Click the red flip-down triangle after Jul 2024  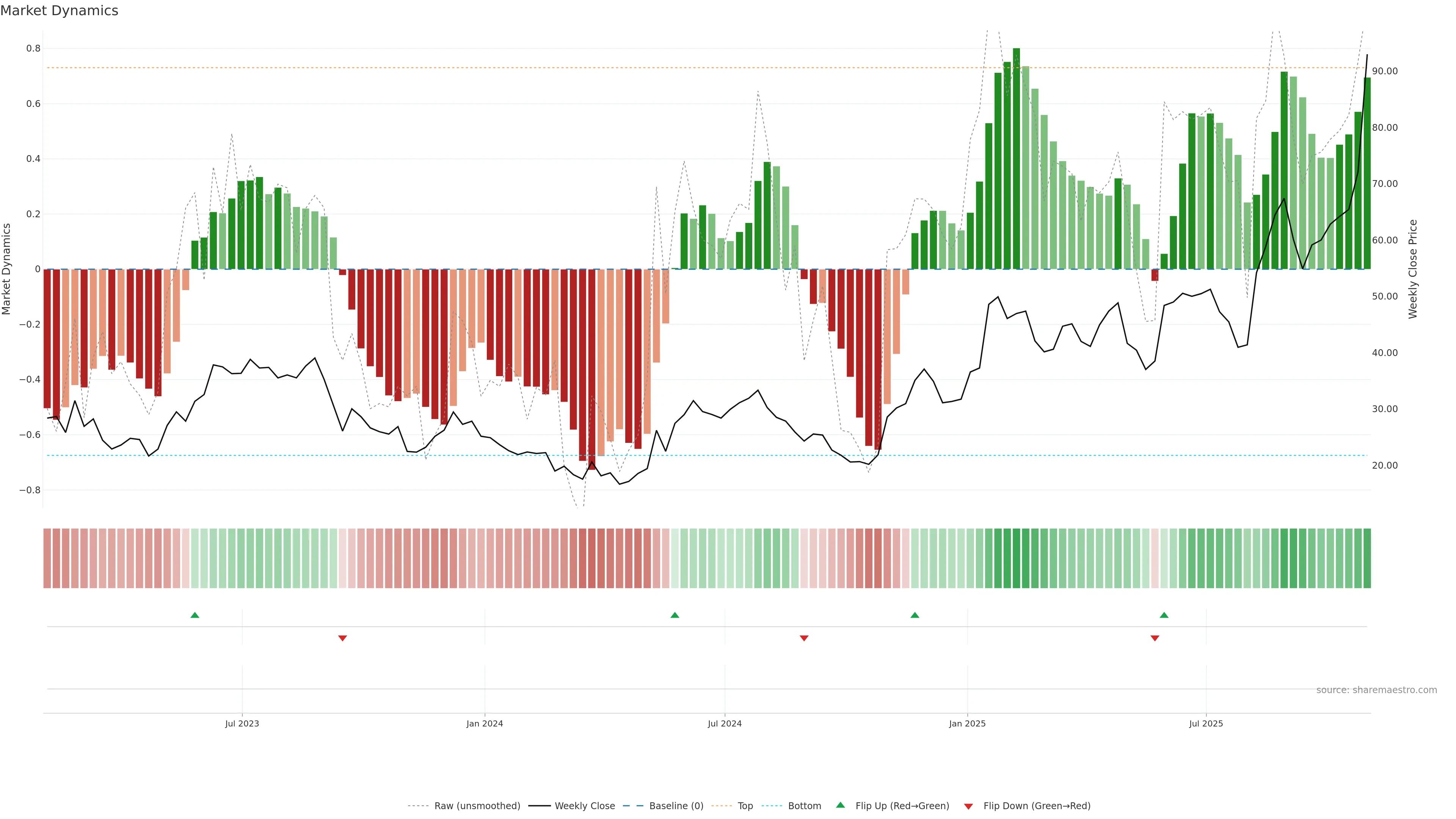coord(804,638)
